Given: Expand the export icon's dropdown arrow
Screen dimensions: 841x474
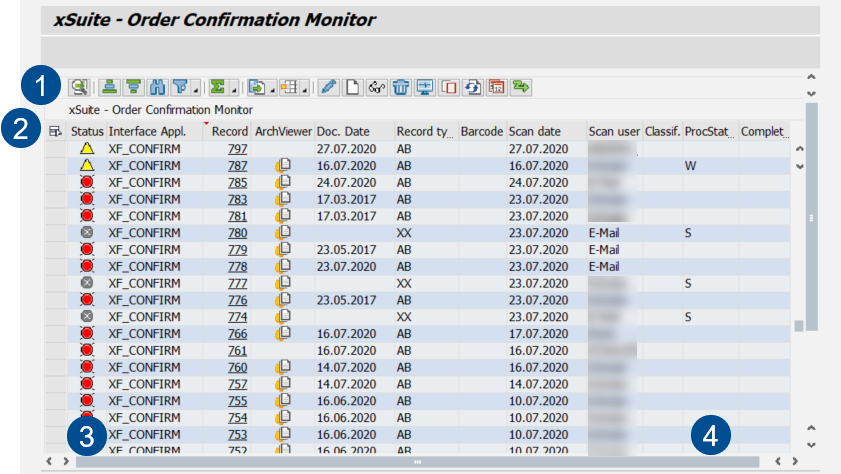Looking at the screenshot, I should tap(272, 90).
